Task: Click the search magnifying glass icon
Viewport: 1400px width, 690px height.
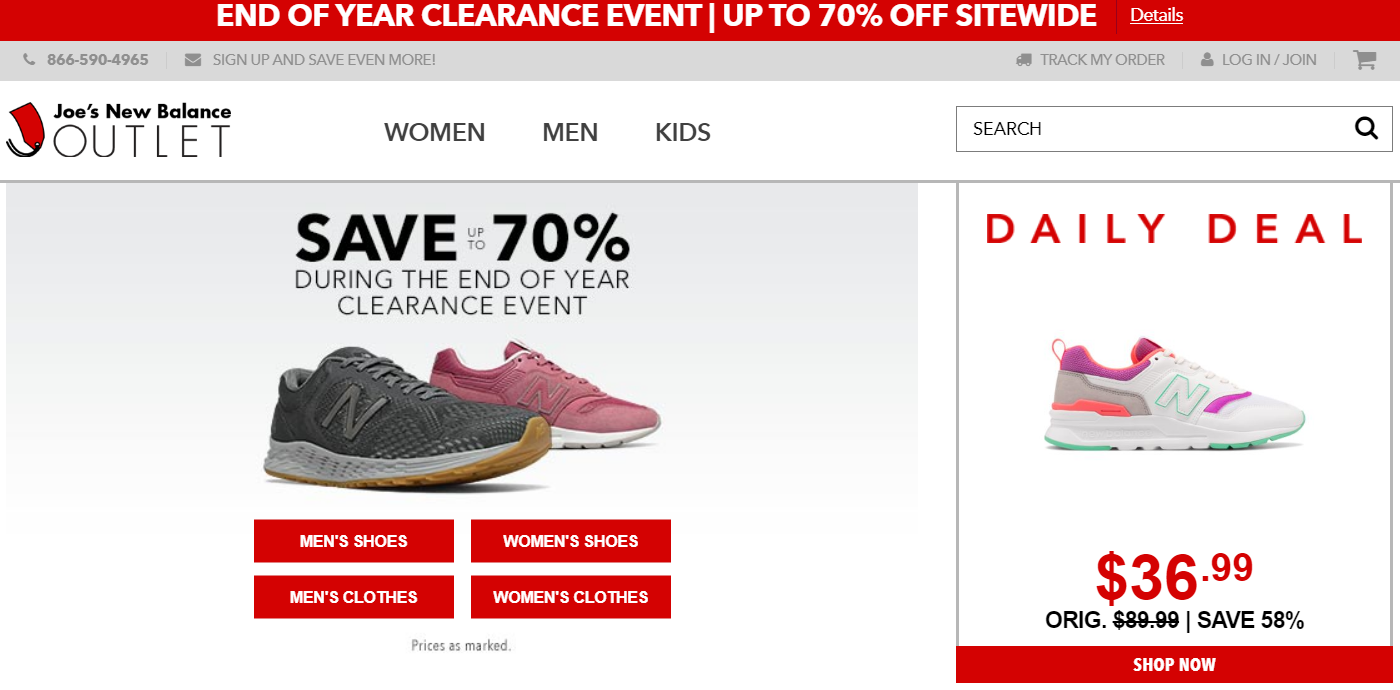Action: click(x=1366, y=128)
